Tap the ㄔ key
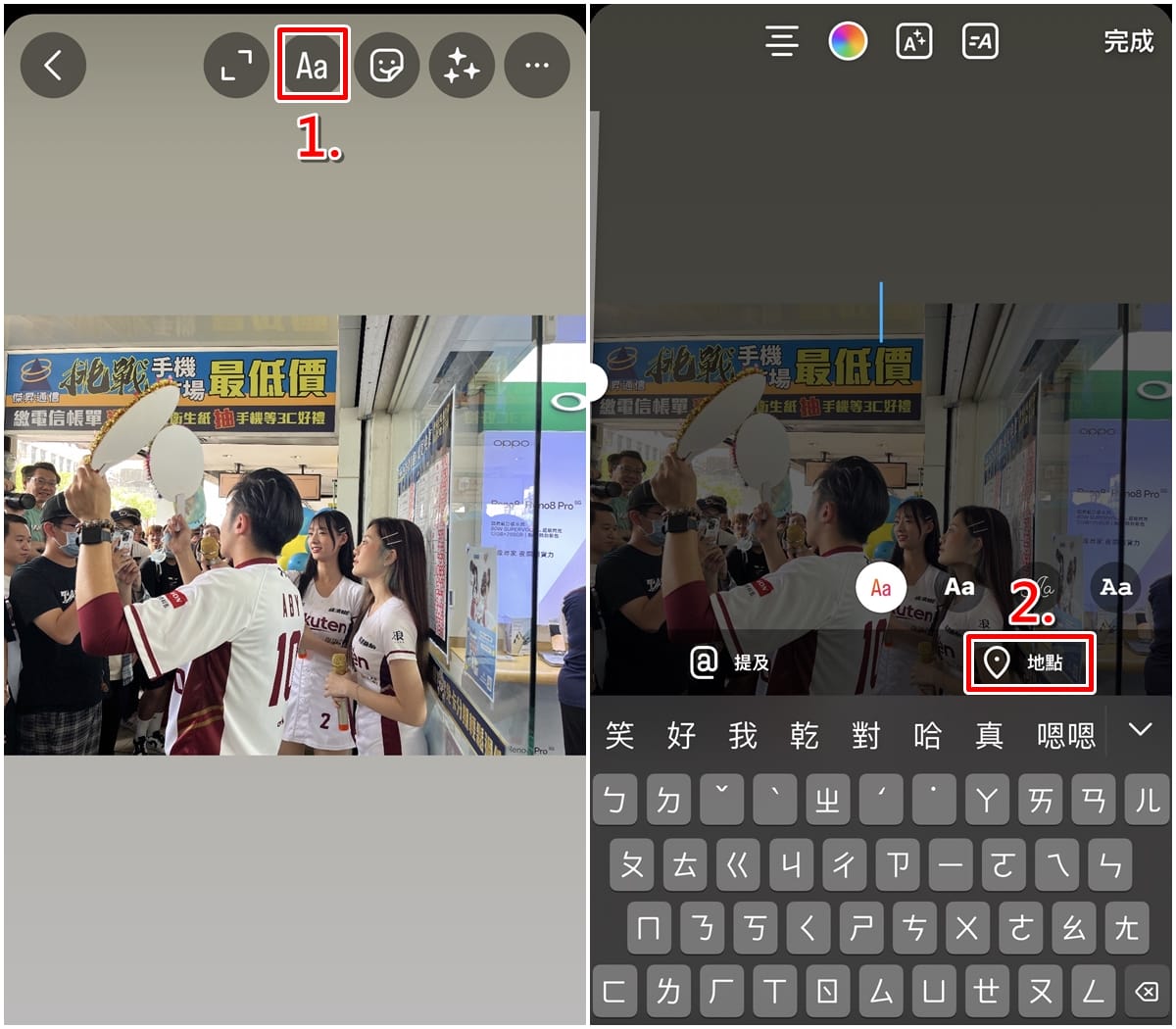 coord(845,865)
